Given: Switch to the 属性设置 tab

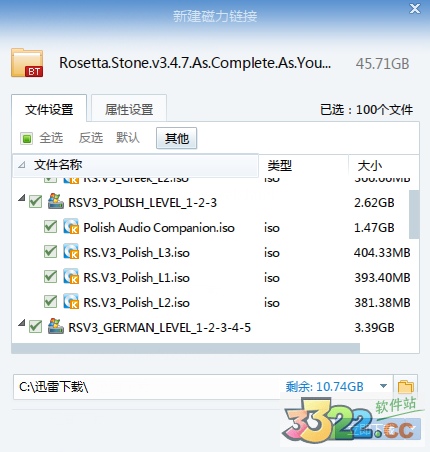Looking at the screenshot, I should click(129, 109).
